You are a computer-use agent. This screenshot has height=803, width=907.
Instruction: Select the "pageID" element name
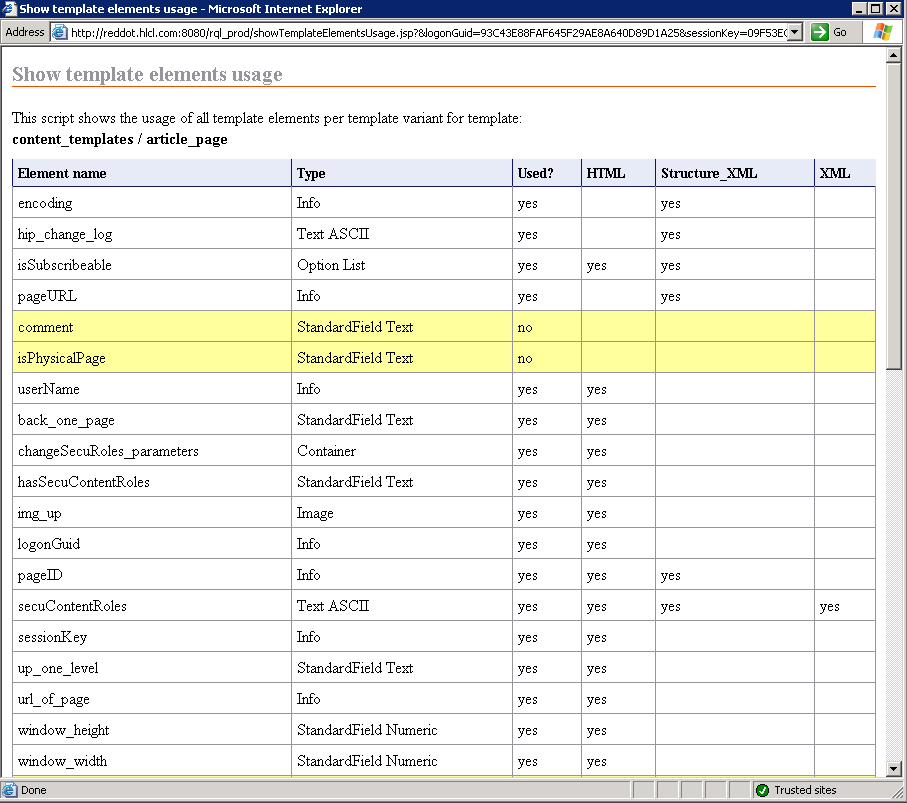tap(40, 576)
